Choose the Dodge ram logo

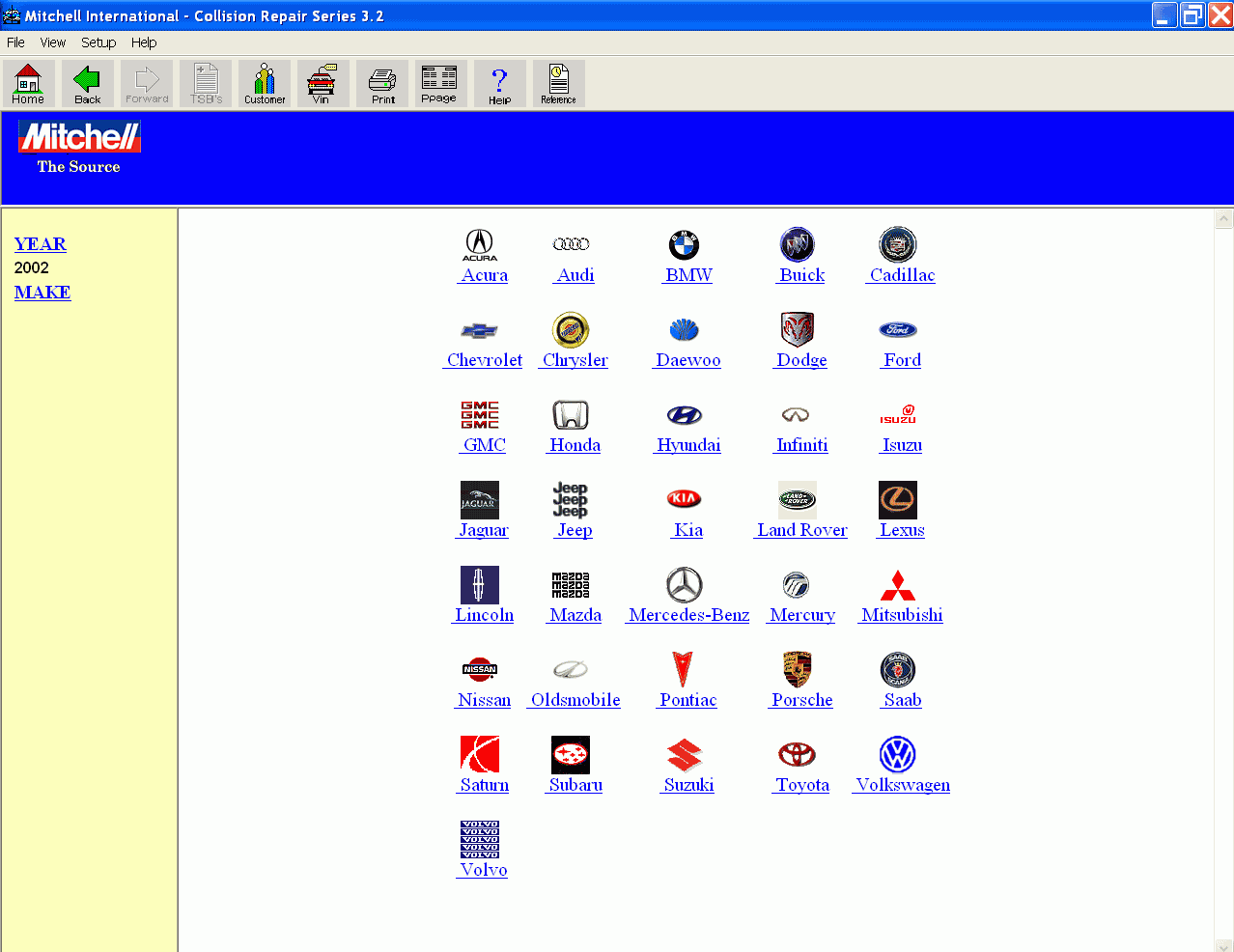(x=798, y=330)
